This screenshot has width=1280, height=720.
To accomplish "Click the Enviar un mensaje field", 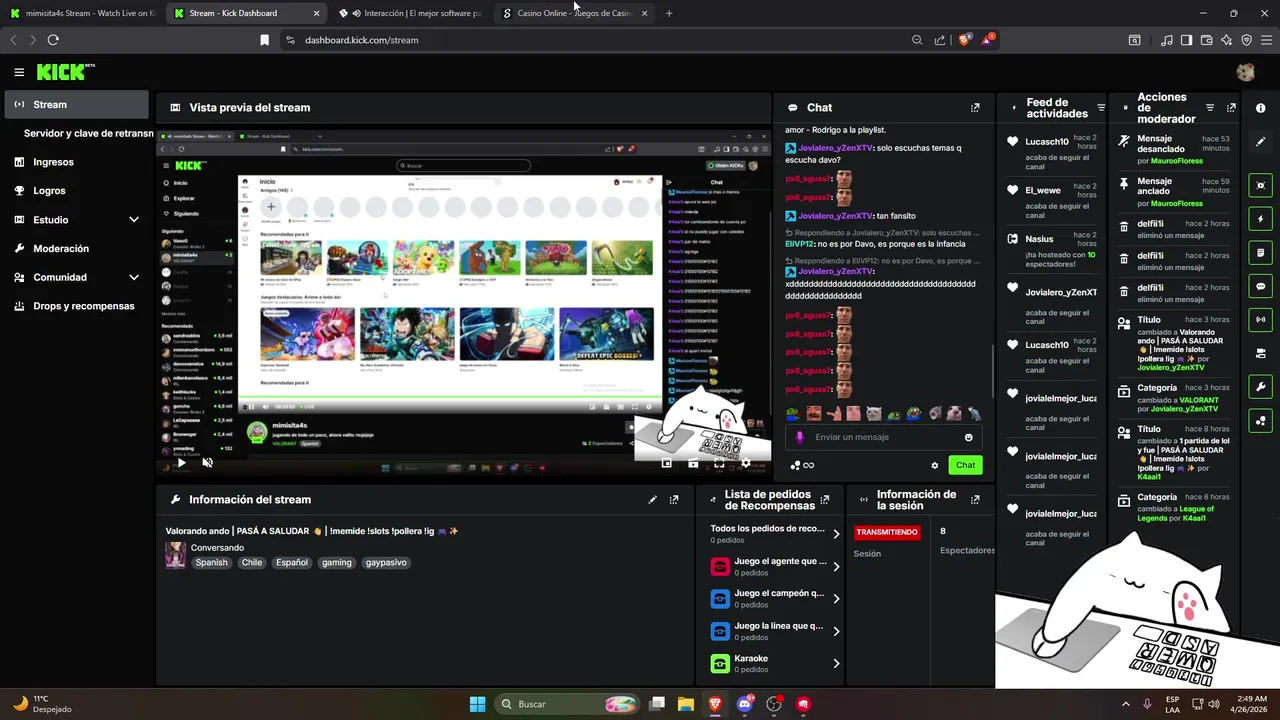I will point(884,437).
